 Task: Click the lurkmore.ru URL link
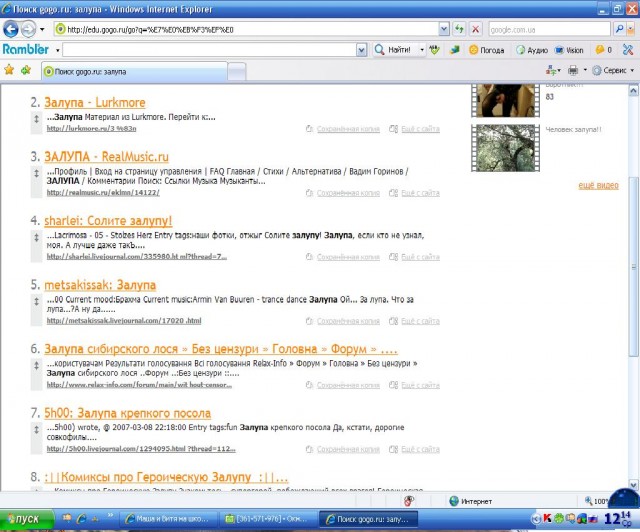(91, 129)
